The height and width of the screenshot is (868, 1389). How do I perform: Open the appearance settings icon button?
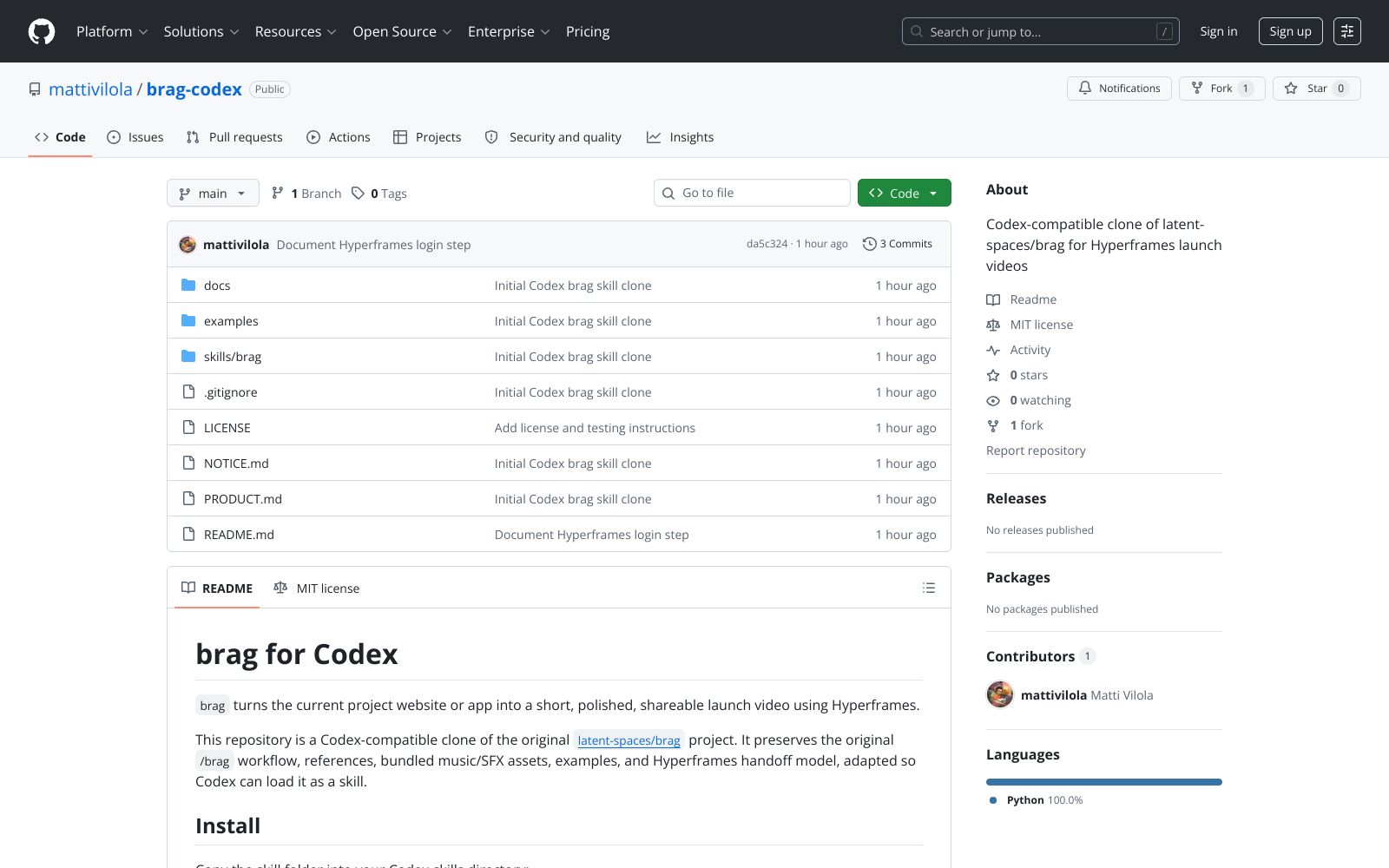click(1347, 31)
